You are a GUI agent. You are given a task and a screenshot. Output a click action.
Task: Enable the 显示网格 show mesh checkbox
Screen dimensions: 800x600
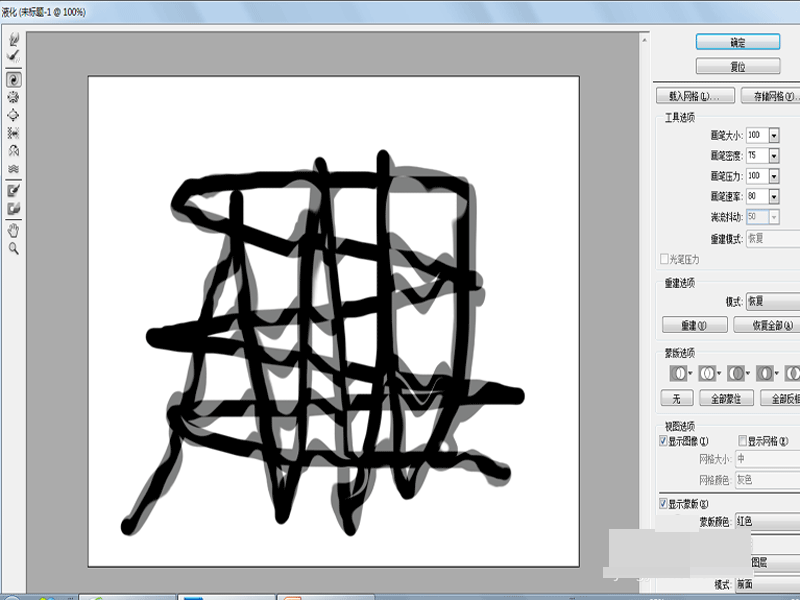click(x=742, y=441)
